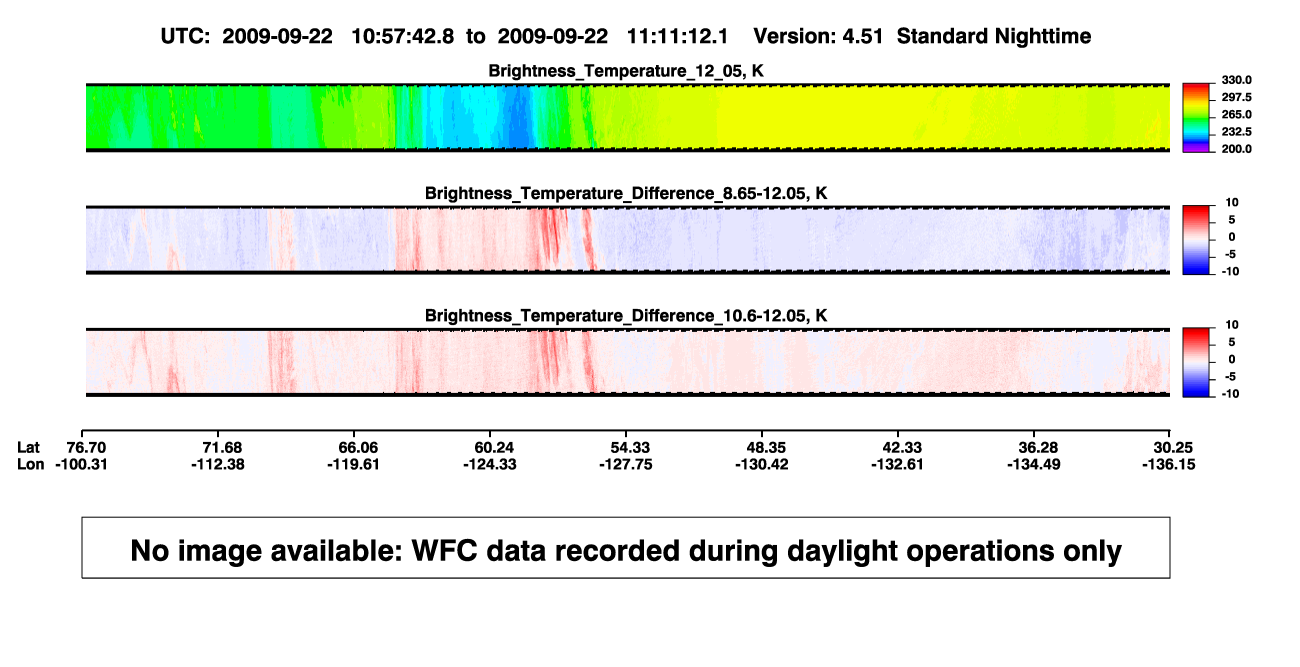The image size is (1300, 667).
Task: Click the Lon axis label
Action: [31, 464]
